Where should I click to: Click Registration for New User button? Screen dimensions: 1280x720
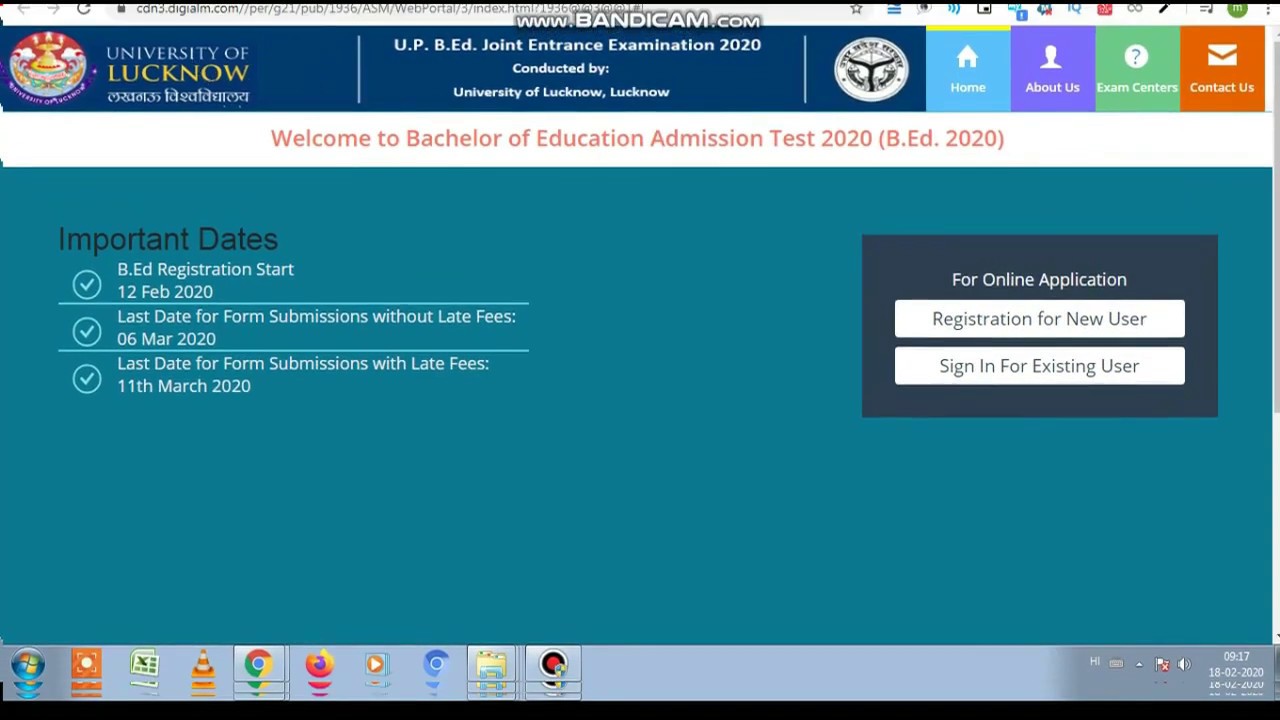[1039, 319]
